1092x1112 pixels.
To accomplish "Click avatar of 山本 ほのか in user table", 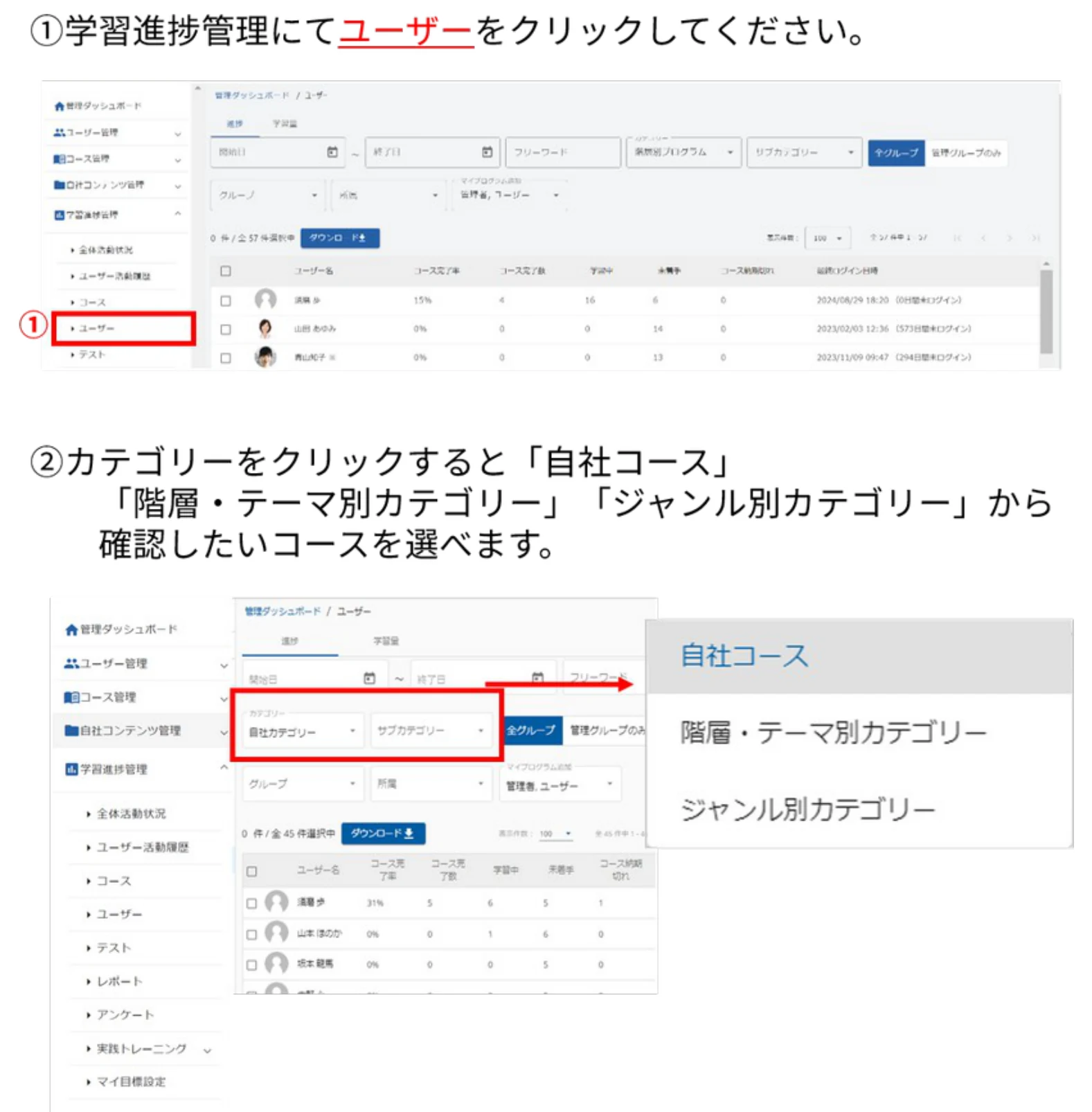I will point(276,933).
